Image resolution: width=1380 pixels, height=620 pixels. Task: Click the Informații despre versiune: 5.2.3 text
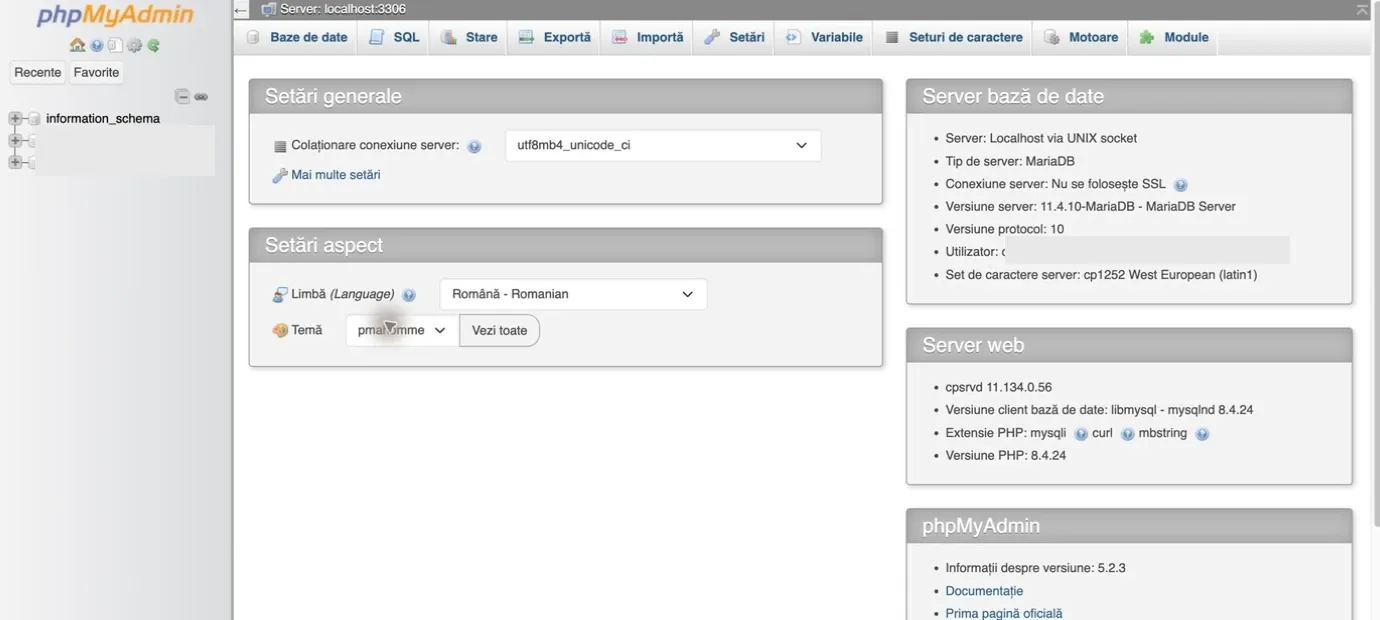tap(1035, 568)
